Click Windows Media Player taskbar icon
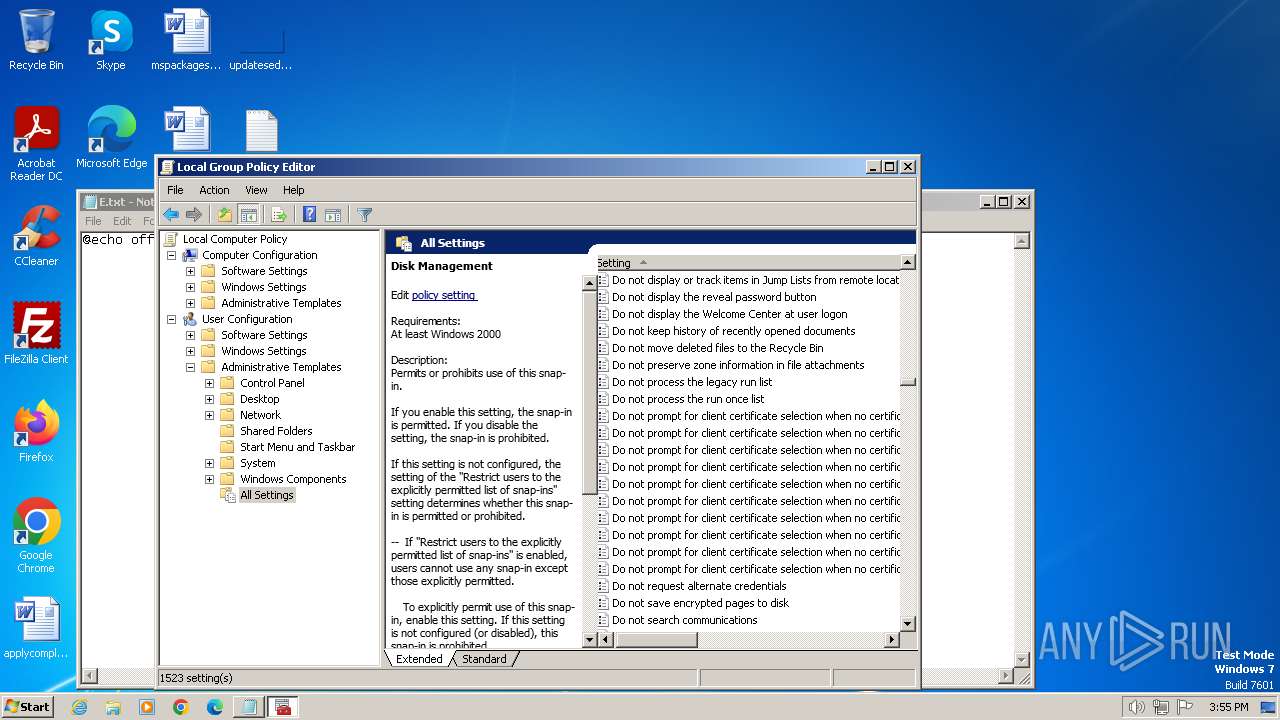This screenshot has height=720, width=1280. pyautogui.click(x=147, y=707)
